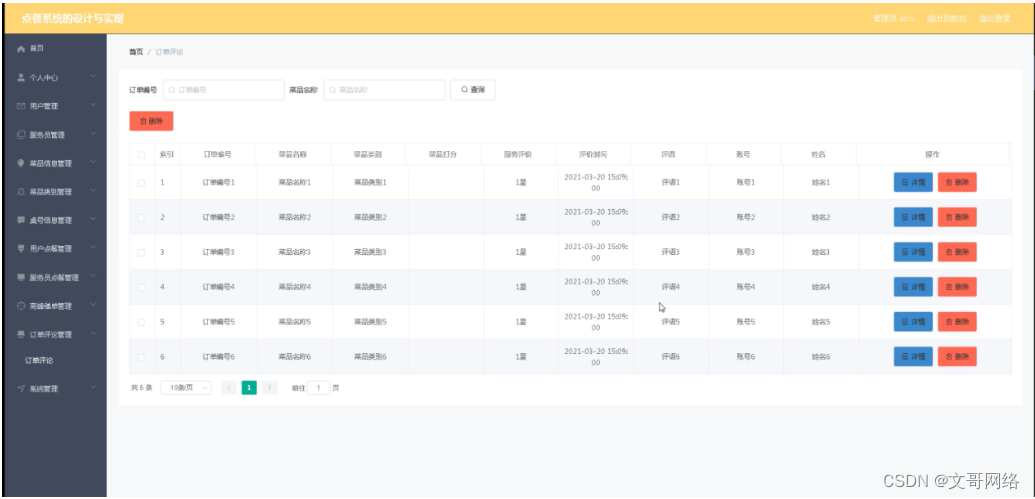Toggle the select-all checkbox in table header
Viewport: 1035px width, 499px height.
(141, 155)
